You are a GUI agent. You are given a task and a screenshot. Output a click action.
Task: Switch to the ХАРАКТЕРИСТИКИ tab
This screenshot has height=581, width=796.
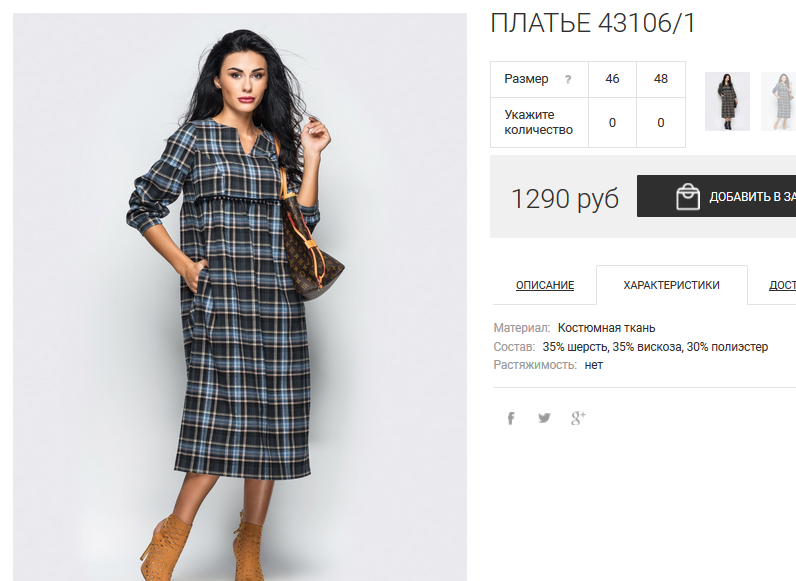pos(671,285)
